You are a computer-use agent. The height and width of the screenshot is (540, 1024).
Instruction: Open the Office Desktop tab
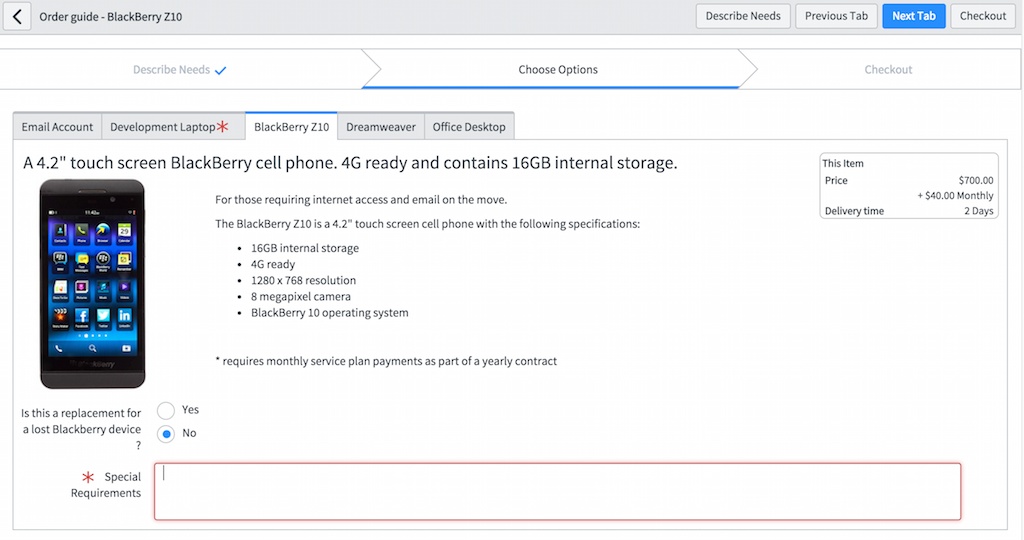point(469,127)
